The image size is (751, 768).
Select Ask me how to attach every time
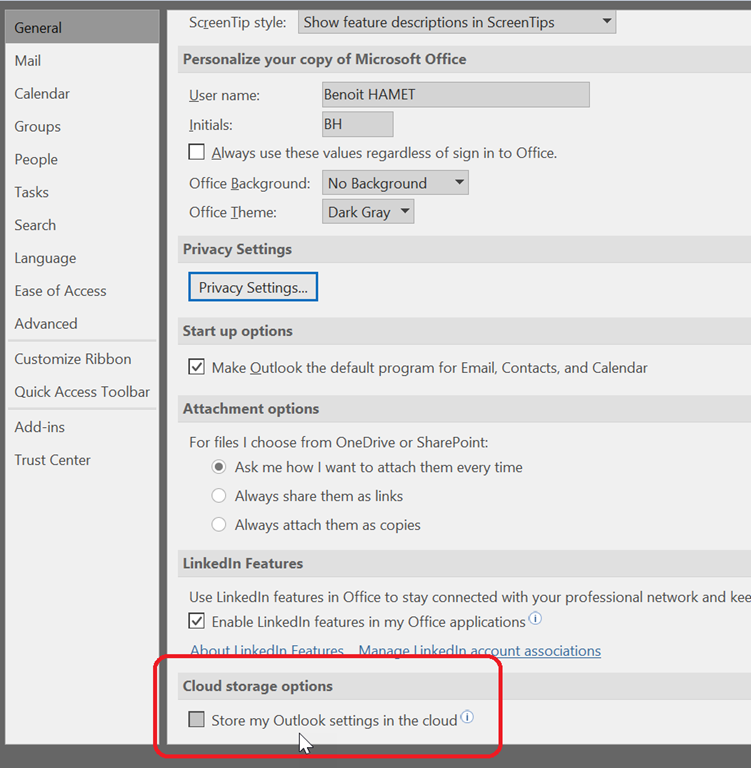(x=219, y=467)
